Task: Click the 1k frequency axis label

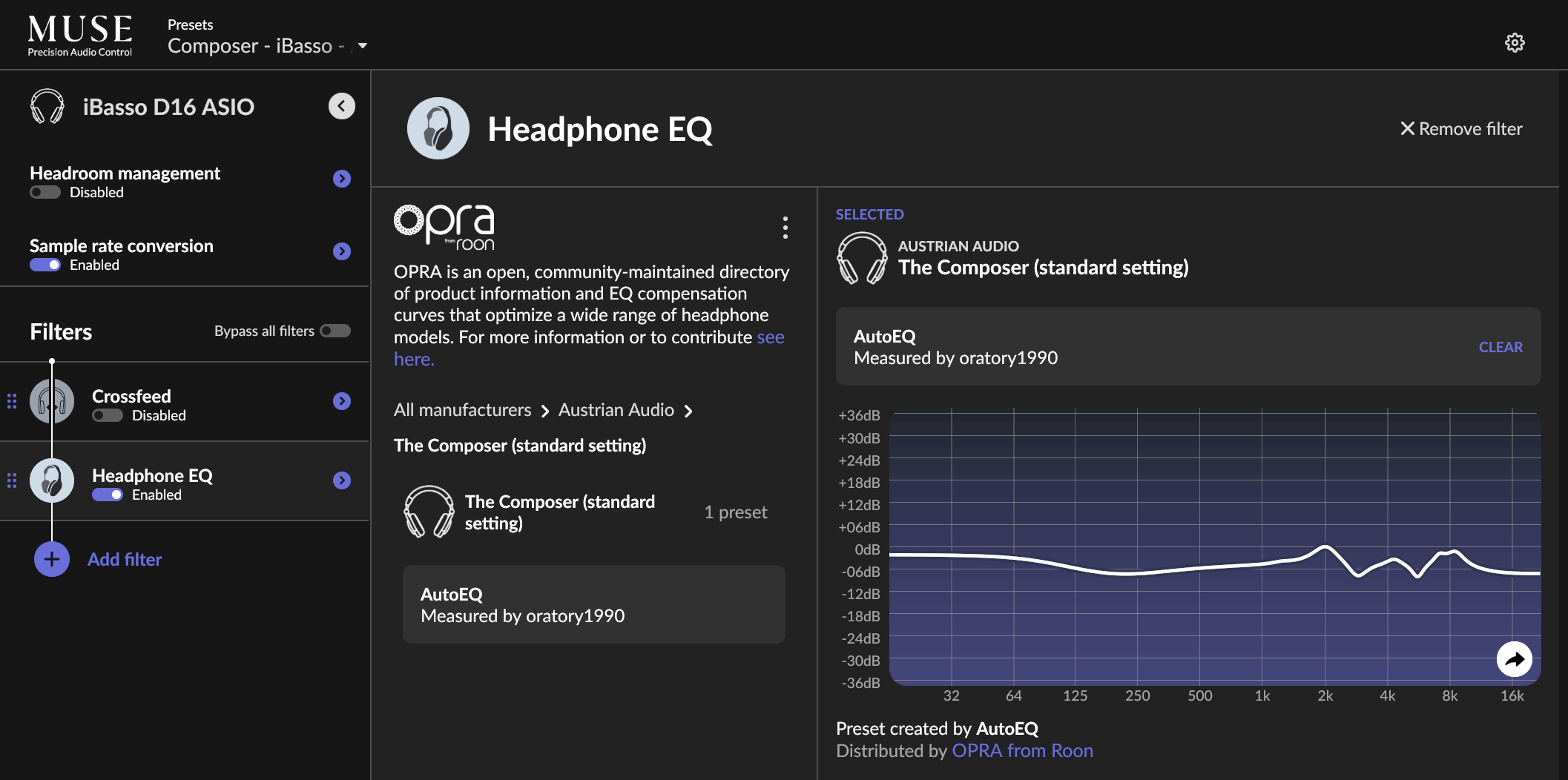Action: coord(1262,695)
